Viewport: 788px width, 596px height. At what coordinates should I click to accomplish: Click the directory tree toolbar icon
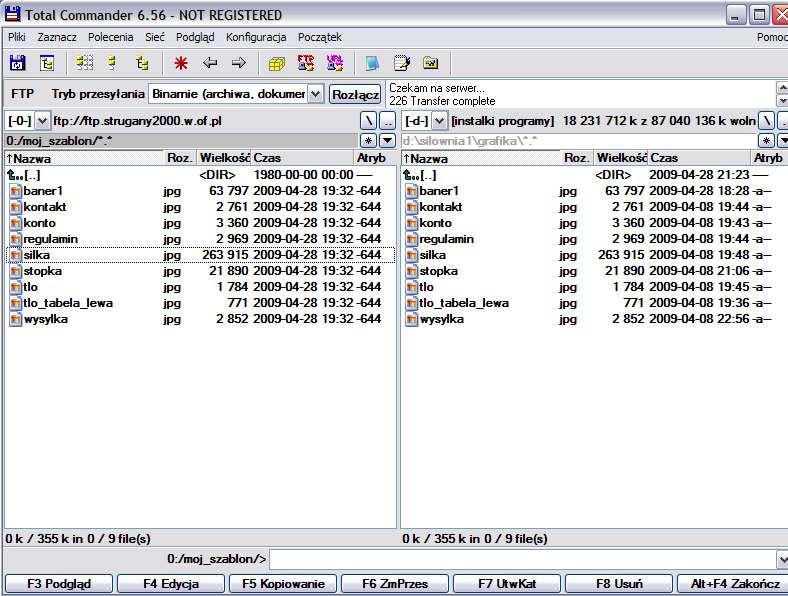[x=47, y=63]
